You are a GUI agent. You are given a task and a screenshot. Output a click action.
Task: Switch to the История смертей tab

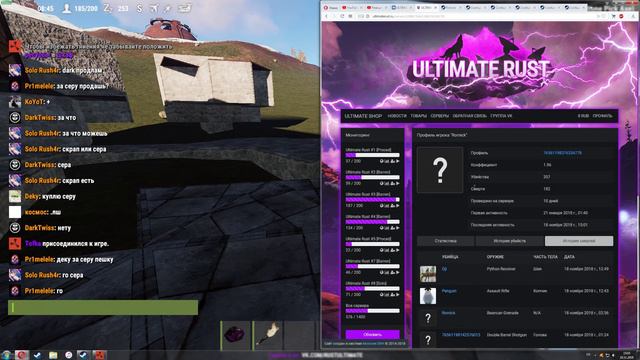click(579, 241)
